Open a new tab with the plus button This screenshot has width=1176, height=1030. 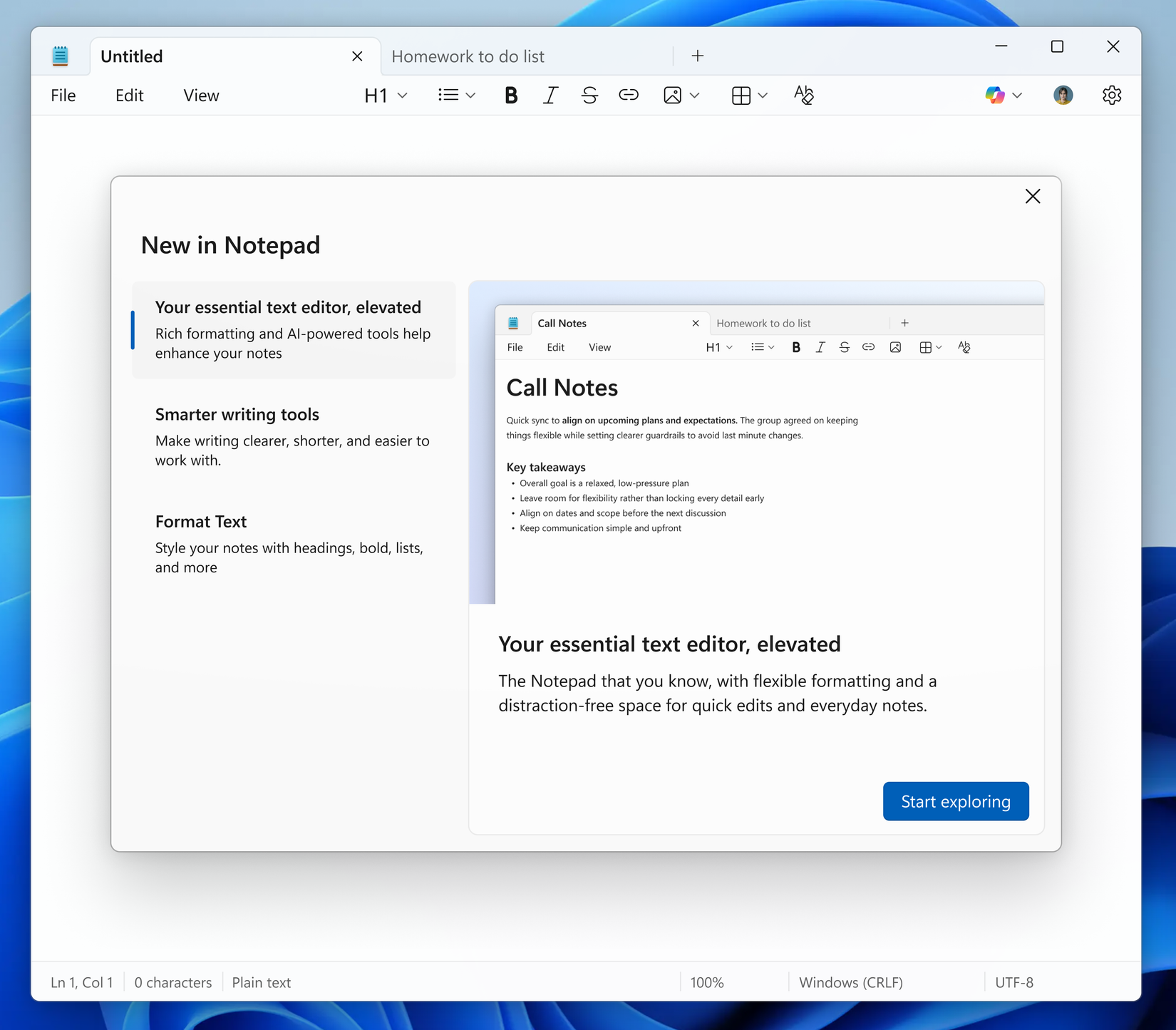(x=697, y=56)
